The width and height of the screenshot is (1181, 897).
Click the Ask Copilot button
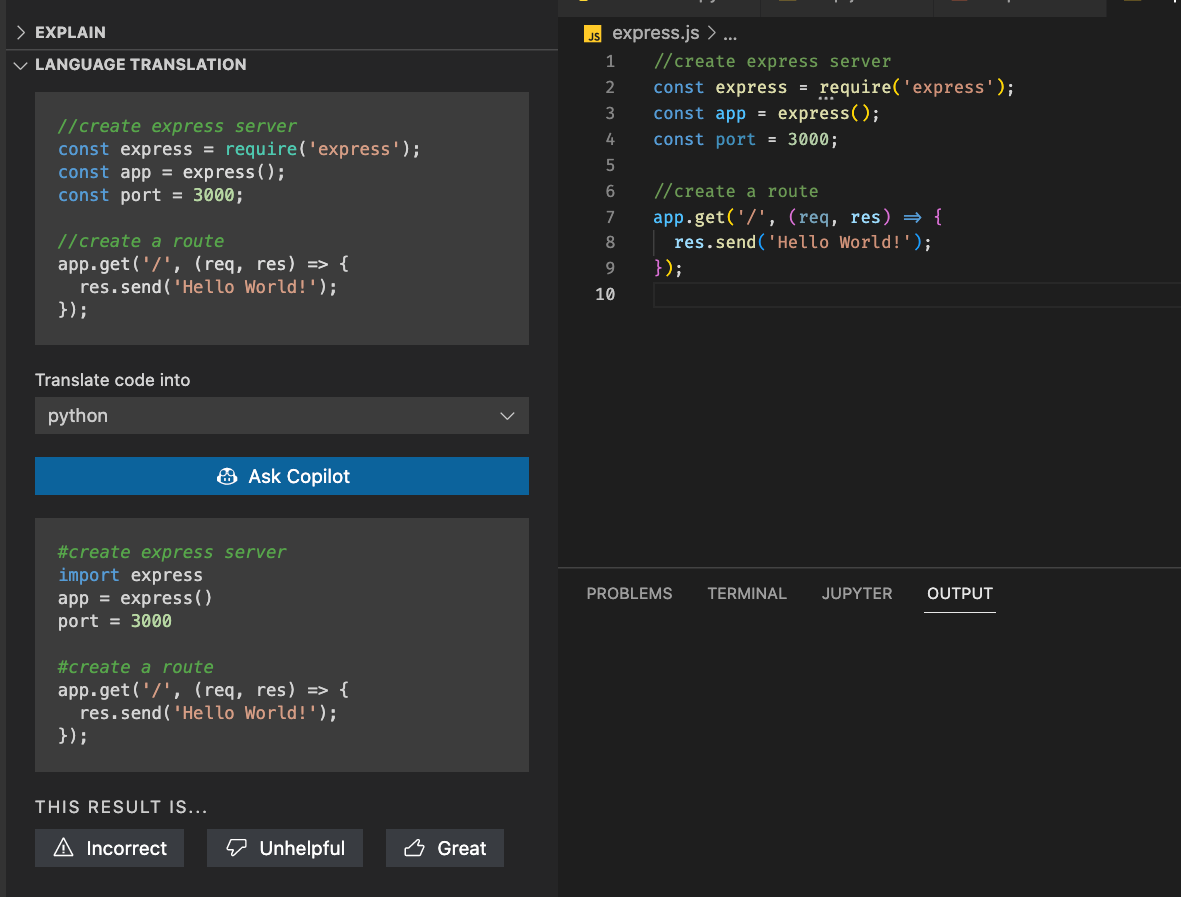click(282, 476)
